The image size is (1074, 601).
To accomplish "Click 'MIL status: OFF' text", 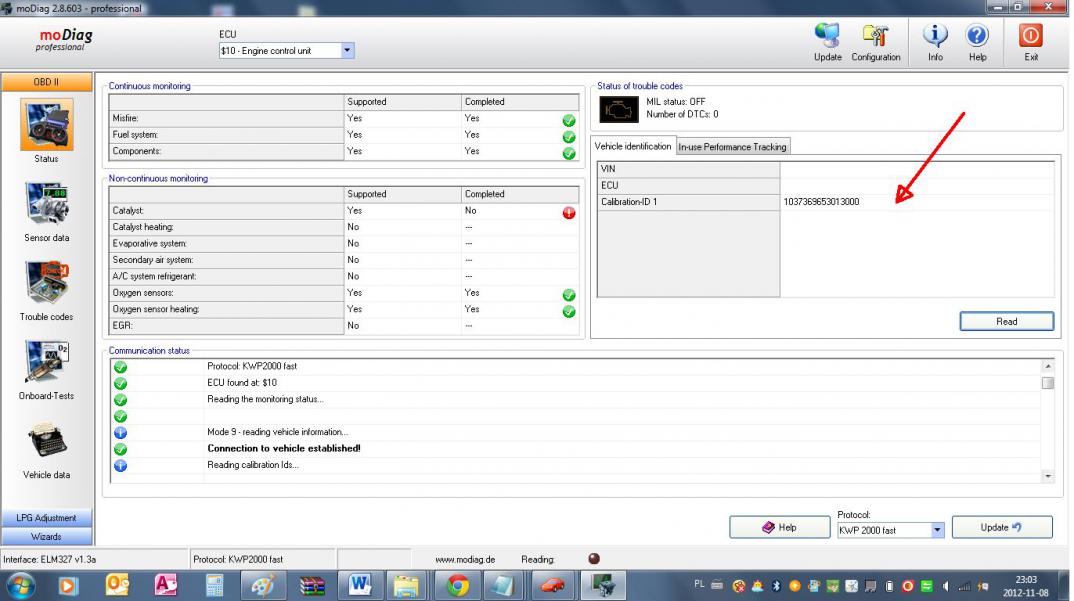I will pyautogui.click(x=675, y=101).
